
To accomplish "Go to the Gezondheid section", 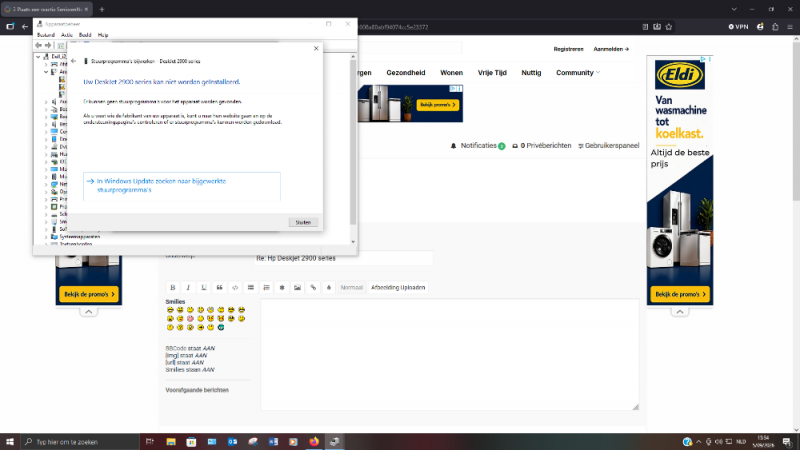I will (x=406, y=72).
